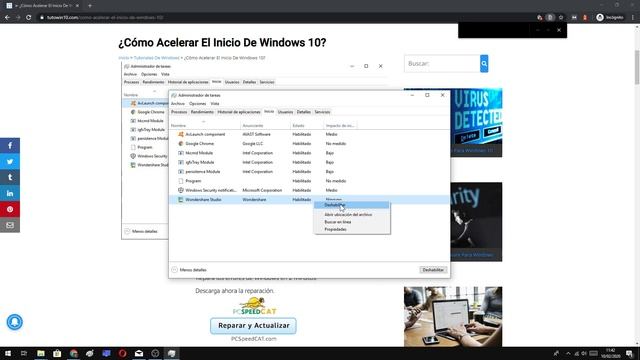This screenshot has width=640, height=360.
Task: Open the laptop meeting photo thumbnail
Action: tap(453, 317)
